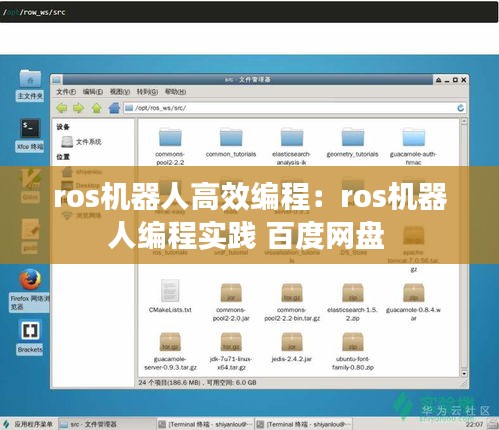Open the 视图(V) menu
Screen dimensions: 499x430
[x=120, y=91]
